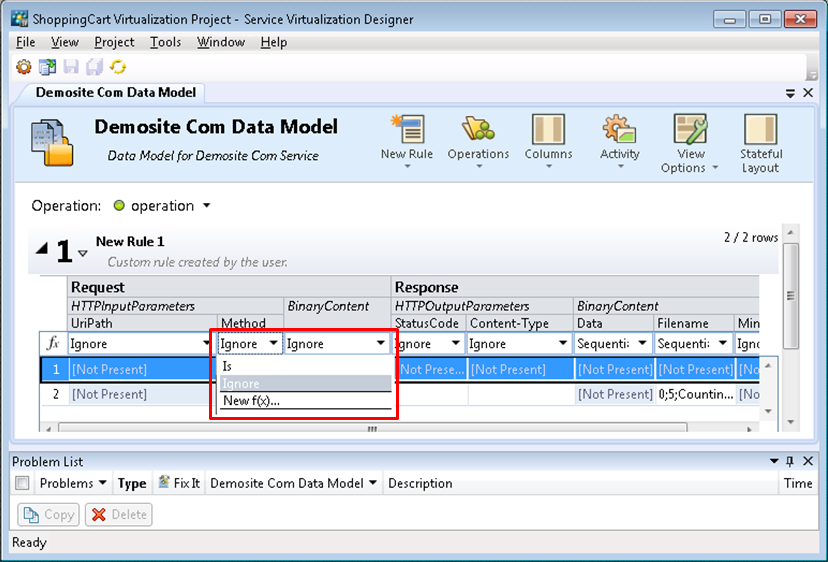Image resolution: width=828 pixels, height=562 pixels.
Task: Click the horizontal scrollbar under the rule table
Action: 372,428
